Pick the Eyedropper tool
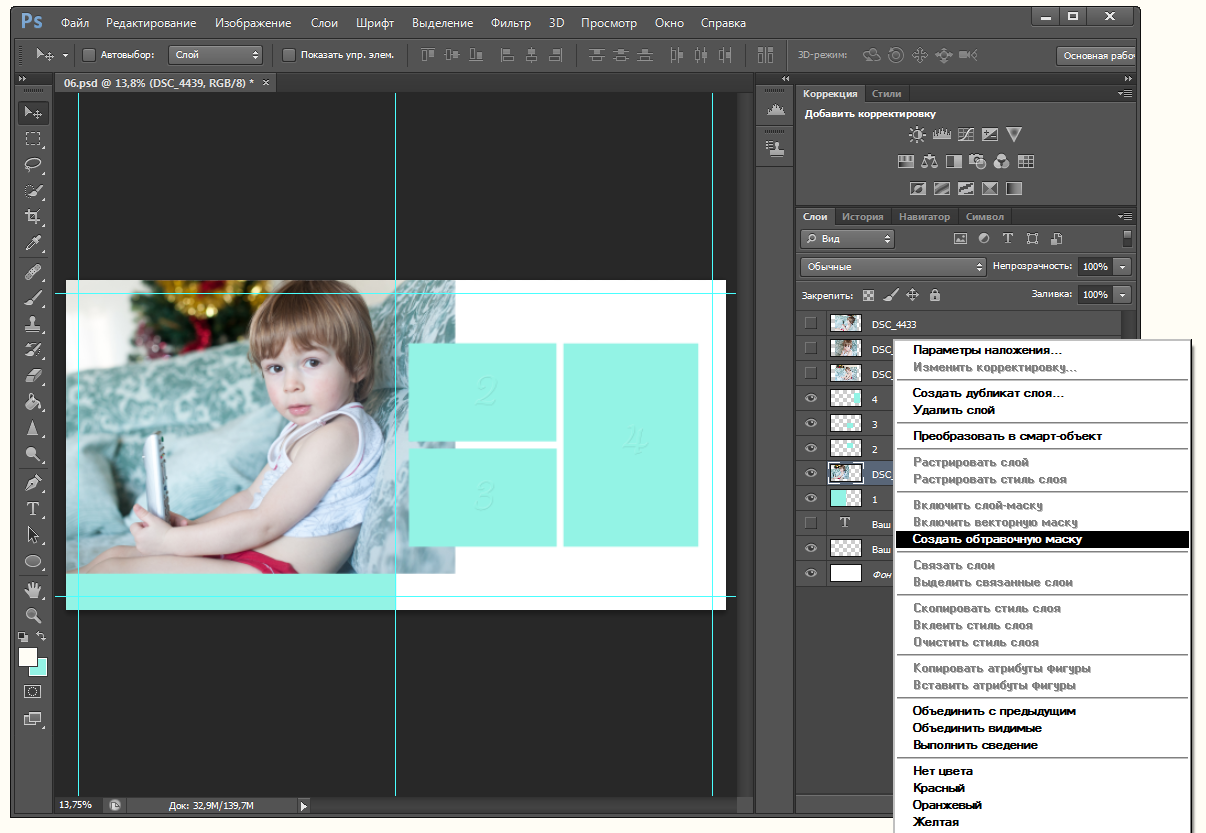 (x=33, y=244)
